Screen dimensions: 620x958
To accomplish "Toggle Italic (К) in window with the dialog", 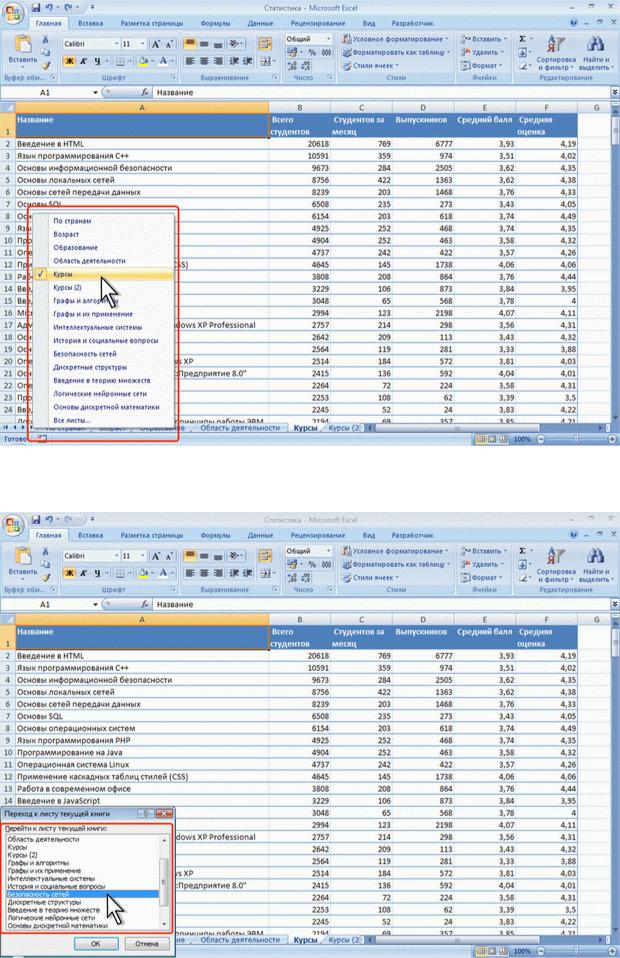I will point(83,573).
